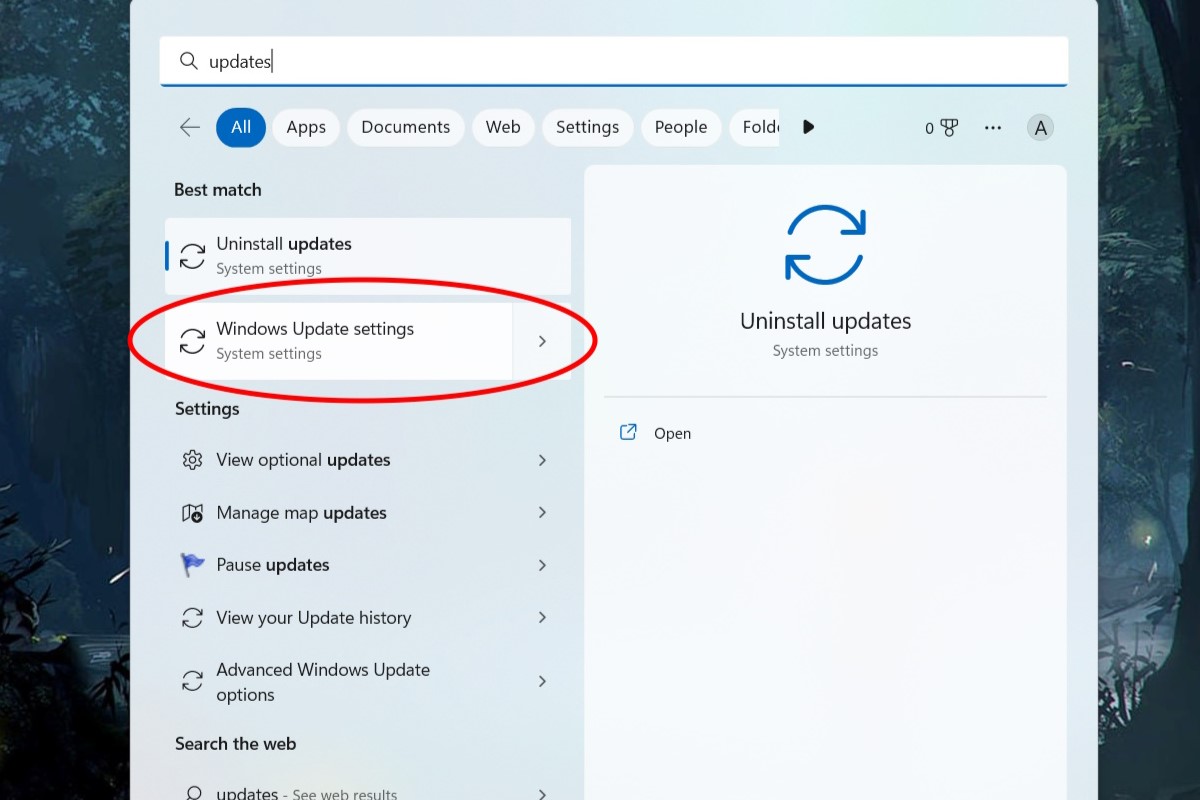The width and height of the screenshot is (1200, 800).
Task: Expand chevron for the updates web result
Action: [542, 794]
